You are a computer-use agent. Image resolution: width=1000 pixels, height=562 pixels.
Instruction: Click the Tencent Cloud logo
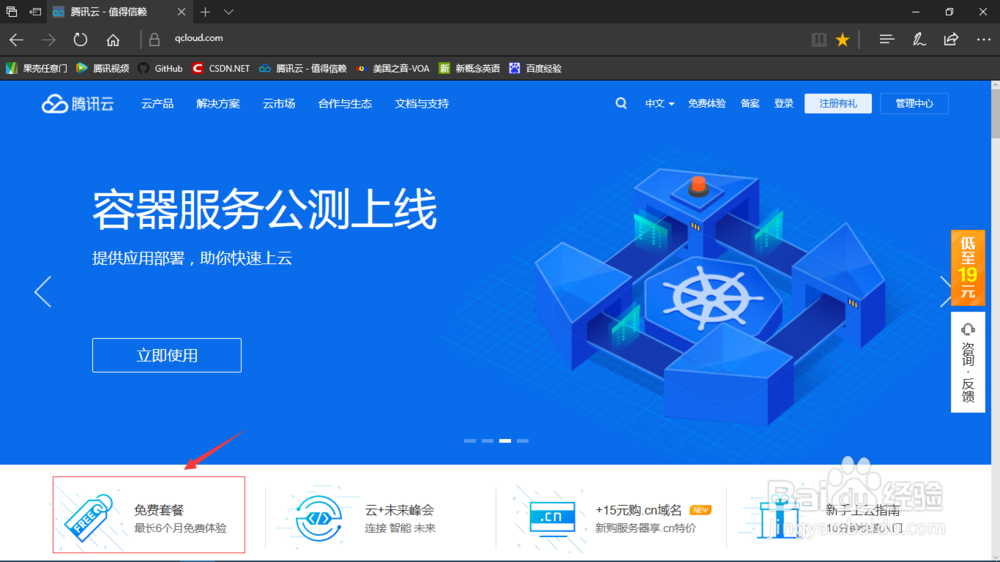coord(79,104)
